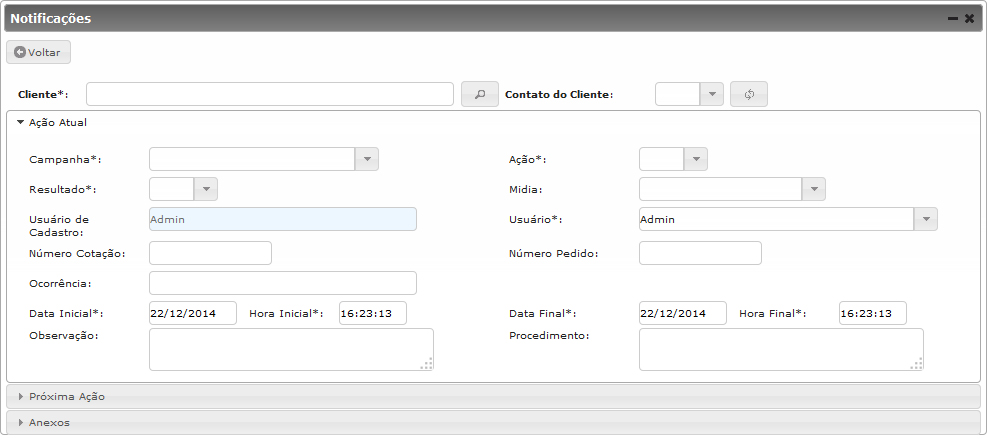Screen dimensions: 987x440
Task: Click the Voltar back button
Action: coord(38,52)
